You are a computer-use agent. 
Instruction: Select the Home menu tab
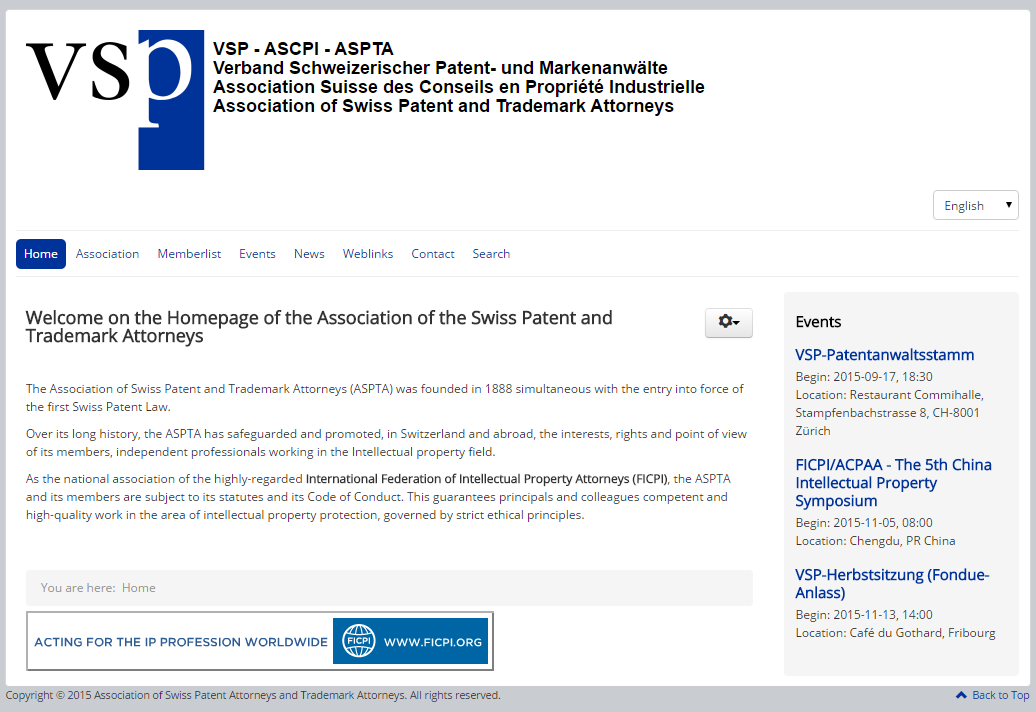pyautogui.click(x=41, y=254)
